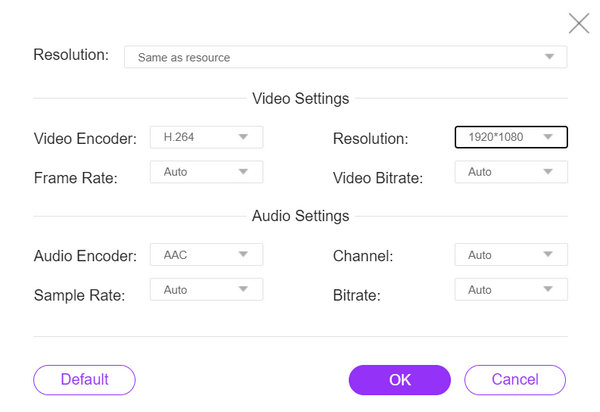Confirm settings with the OK button
Image resolution: width=600 pixels, height=412 pixels.
tap(399, 380)
